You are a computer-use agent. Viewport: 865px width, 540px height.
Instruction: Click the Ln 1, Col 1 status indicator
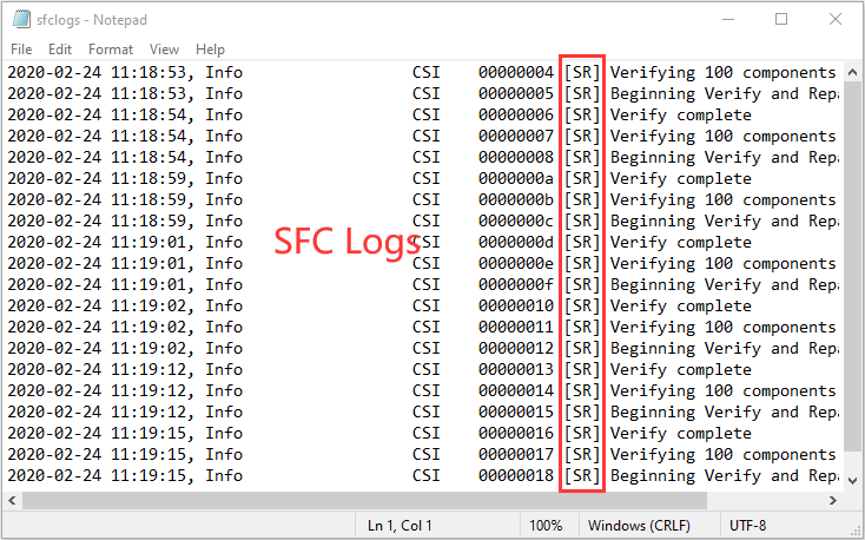tap(399, 525)
